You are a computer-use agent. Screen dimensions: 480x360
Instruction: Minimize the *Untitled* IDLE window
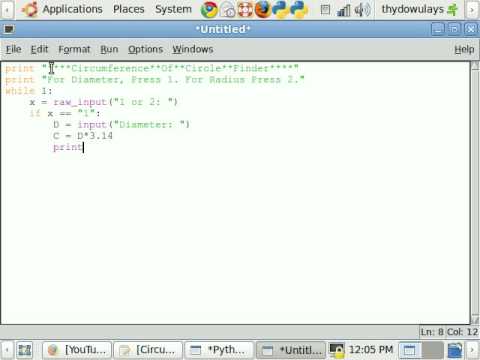(438, 29)
